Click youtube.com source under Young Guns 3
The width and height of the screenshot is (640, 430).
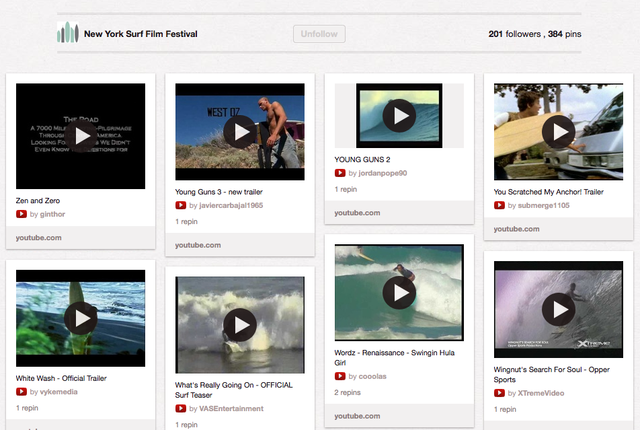(x=198, y=245)
